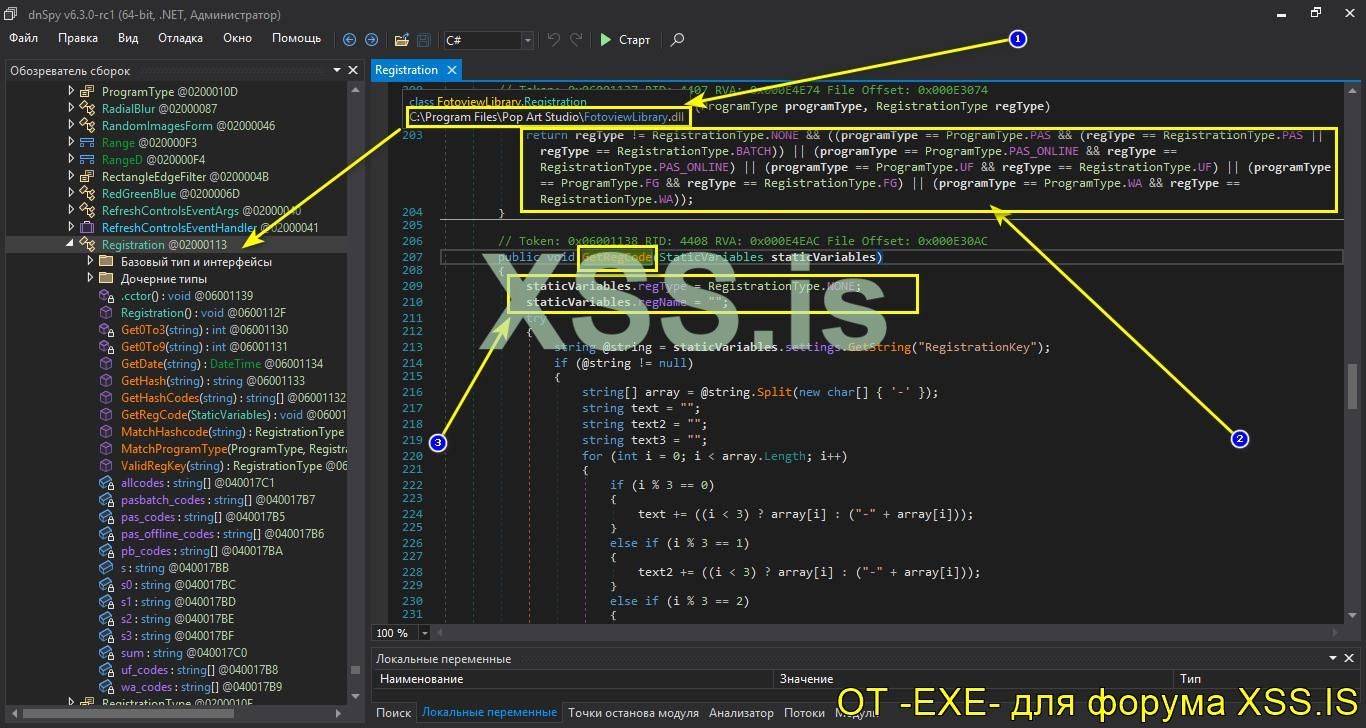Expand the RedGreenBlue node
The height and width of the screenshot is (728, 1366).
click(72, 194)
